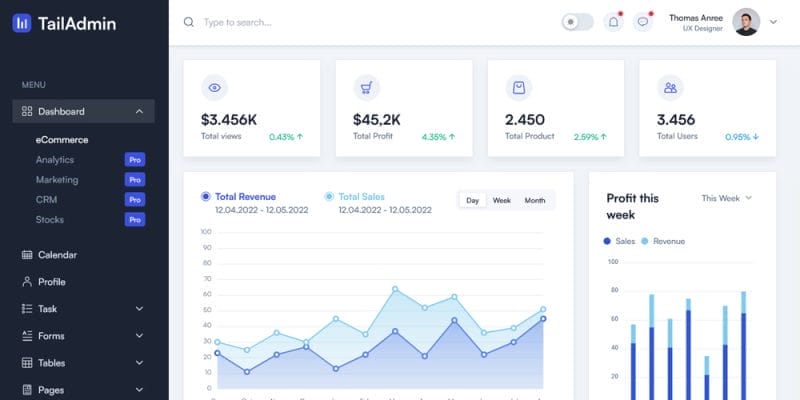
Task: Click the Thomas Anree user name
Action: [x=696, y=18]
